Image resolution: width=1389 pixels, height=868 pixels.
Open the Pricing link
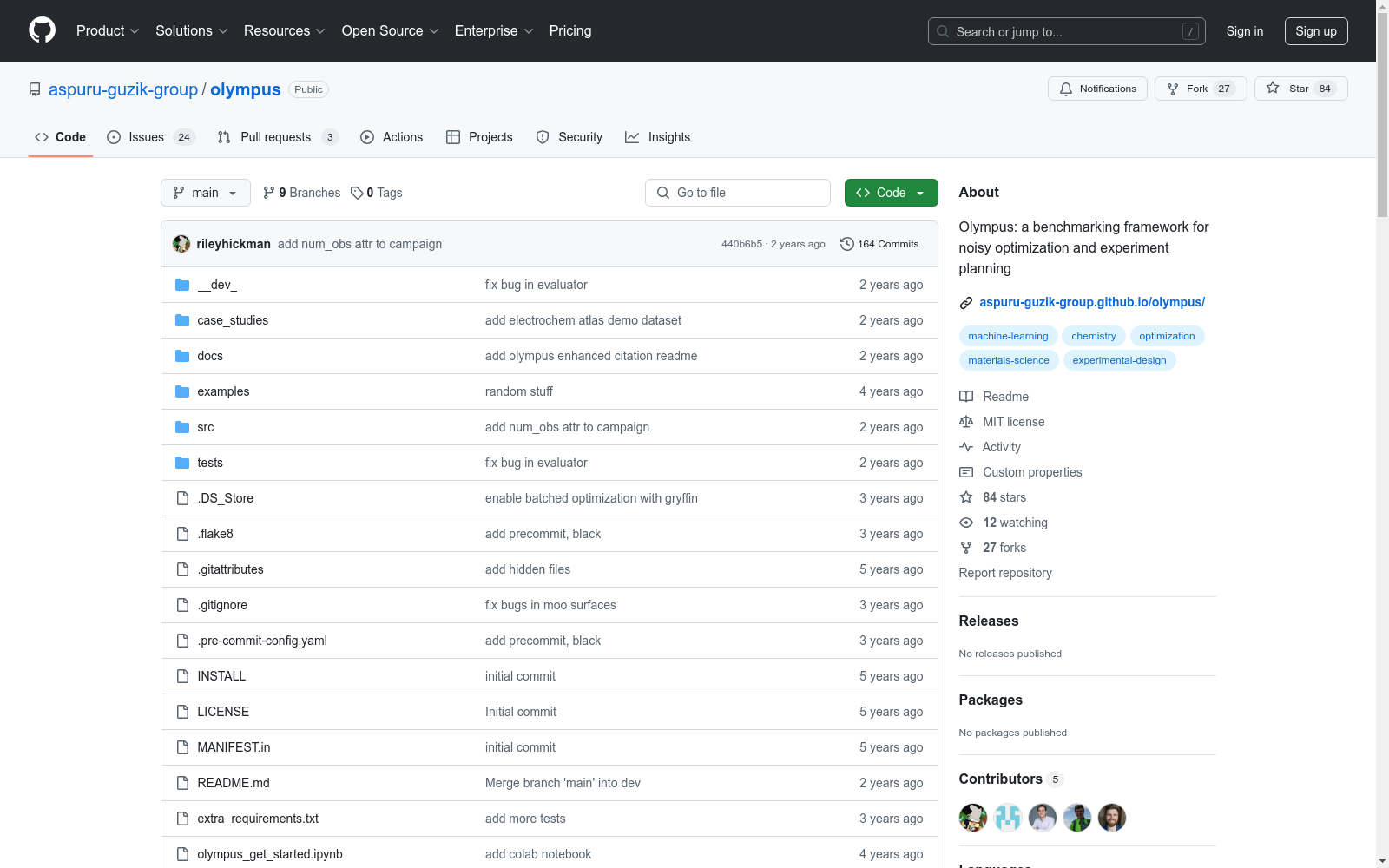coord(570,30)
